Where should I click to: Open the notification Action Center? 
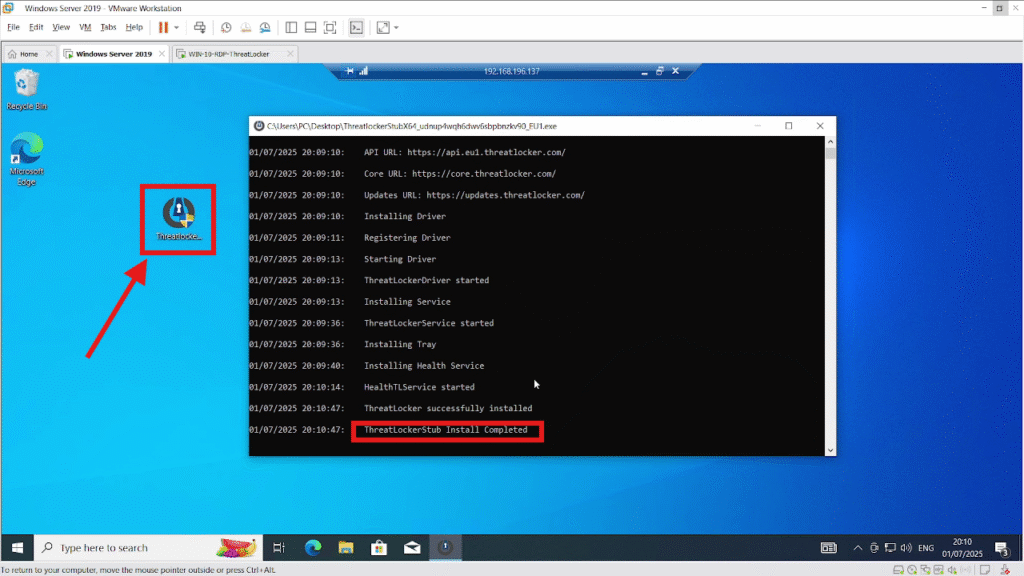pyautogui.click(x=1002, y=548)
